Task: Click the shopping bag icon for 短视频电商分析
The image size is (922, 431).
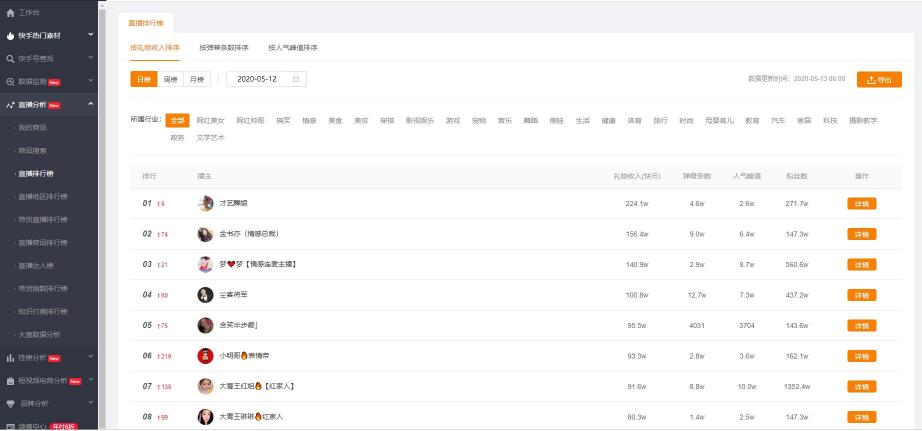Action: coord(10,381)
